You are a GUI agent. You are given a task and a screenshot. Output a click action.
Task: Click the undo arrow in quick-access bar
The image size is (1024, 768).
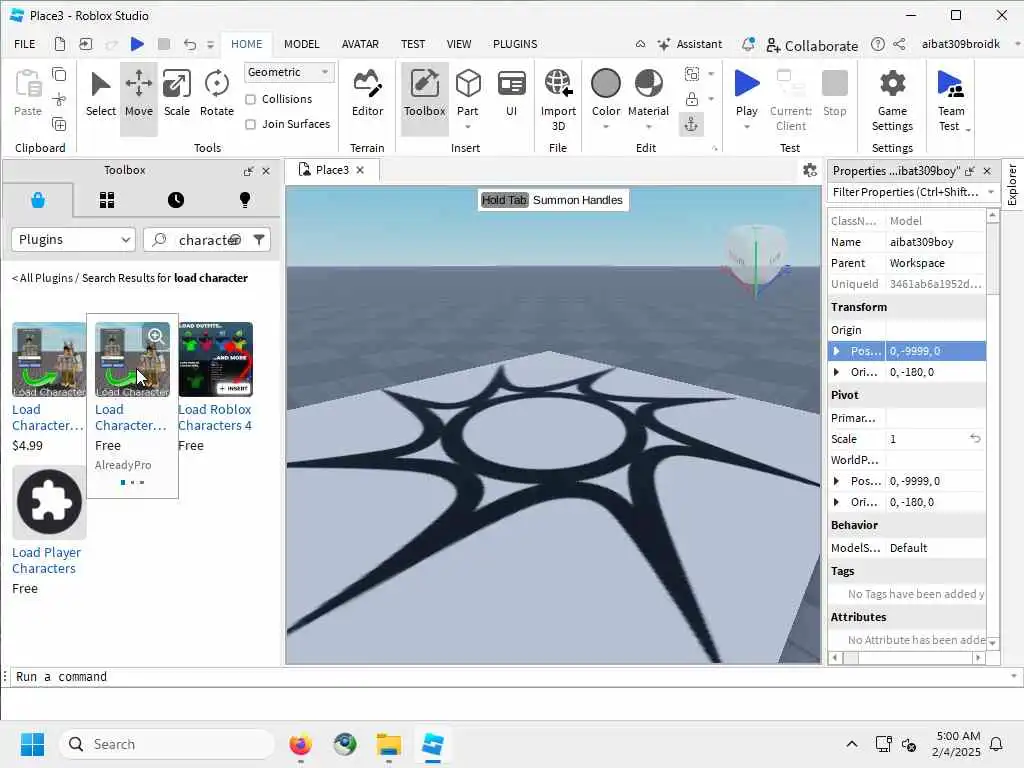coord(190,44)
